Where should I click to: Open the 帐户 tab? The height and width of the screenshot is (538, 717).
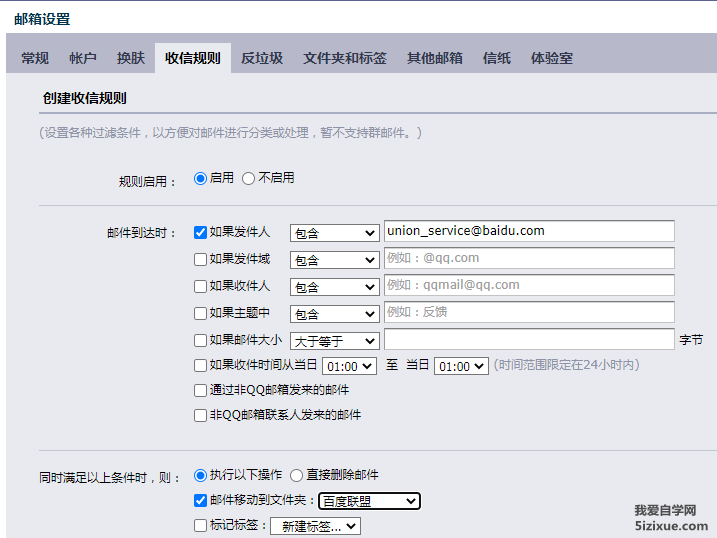point(83,58)
